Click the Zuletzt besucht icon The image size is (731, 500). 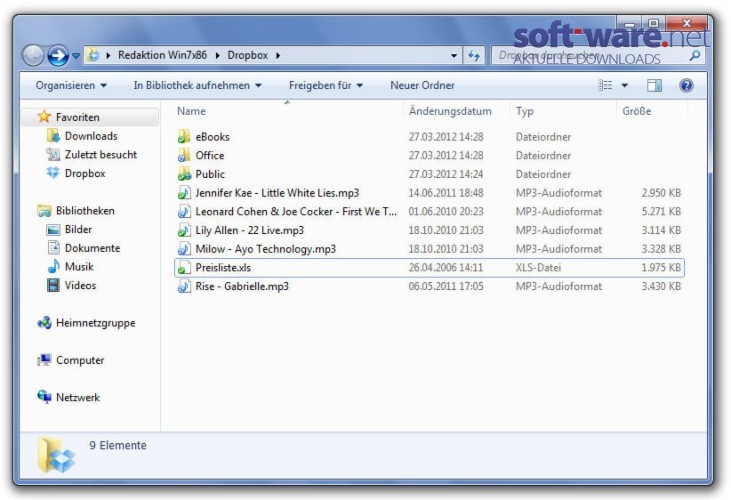(x=53, y=154)
